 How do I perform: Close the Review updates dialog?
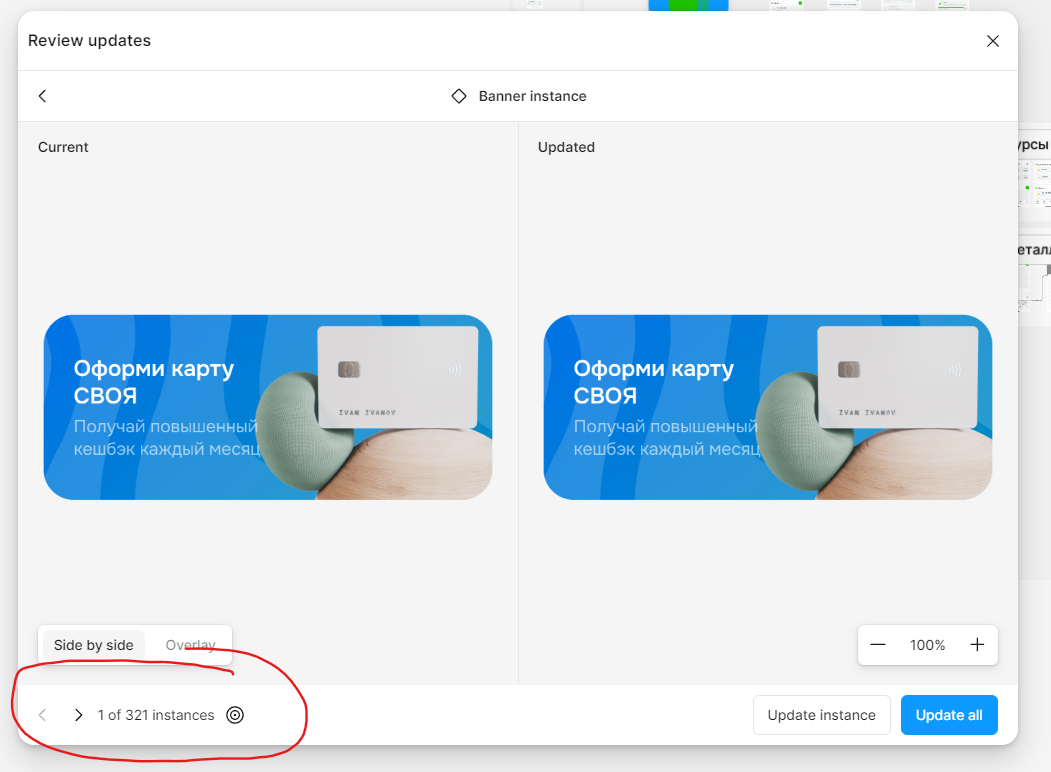coord(993,41)
